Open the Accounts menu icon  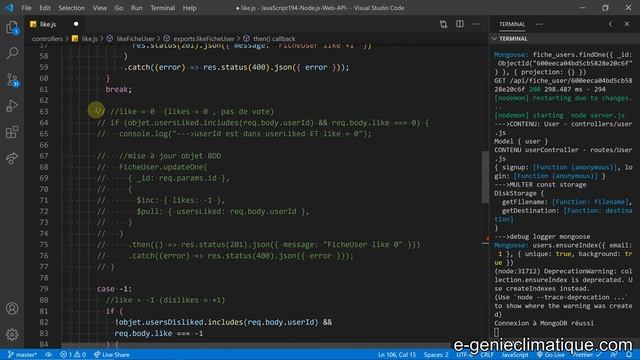point(12,308)
